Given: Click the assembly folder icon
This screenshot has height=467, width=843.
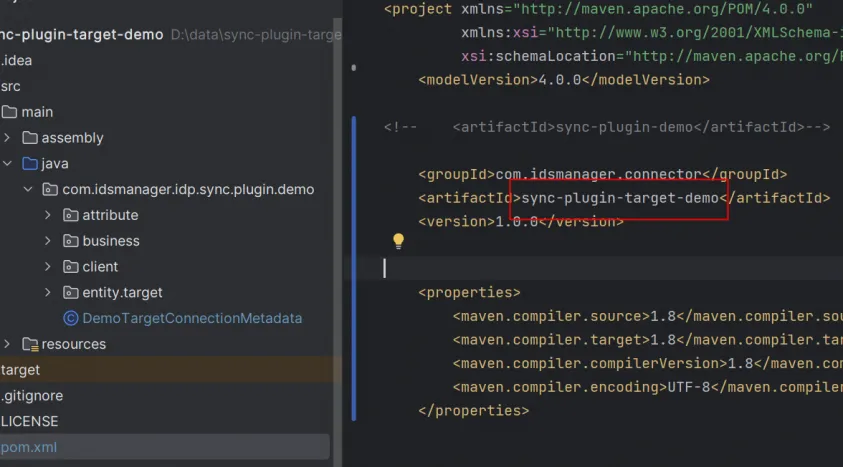Looking at the screenshot, I should pos(29,138).
